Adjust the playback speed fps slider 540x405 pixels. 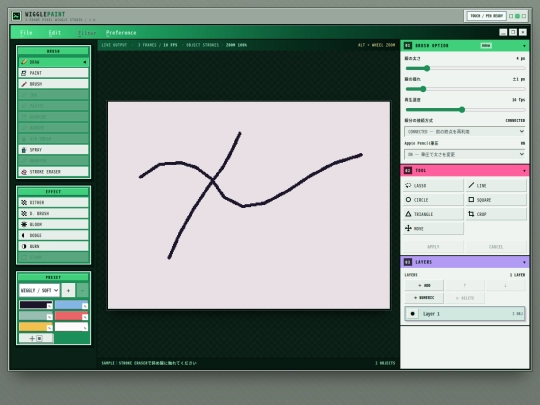pos(466,110)
